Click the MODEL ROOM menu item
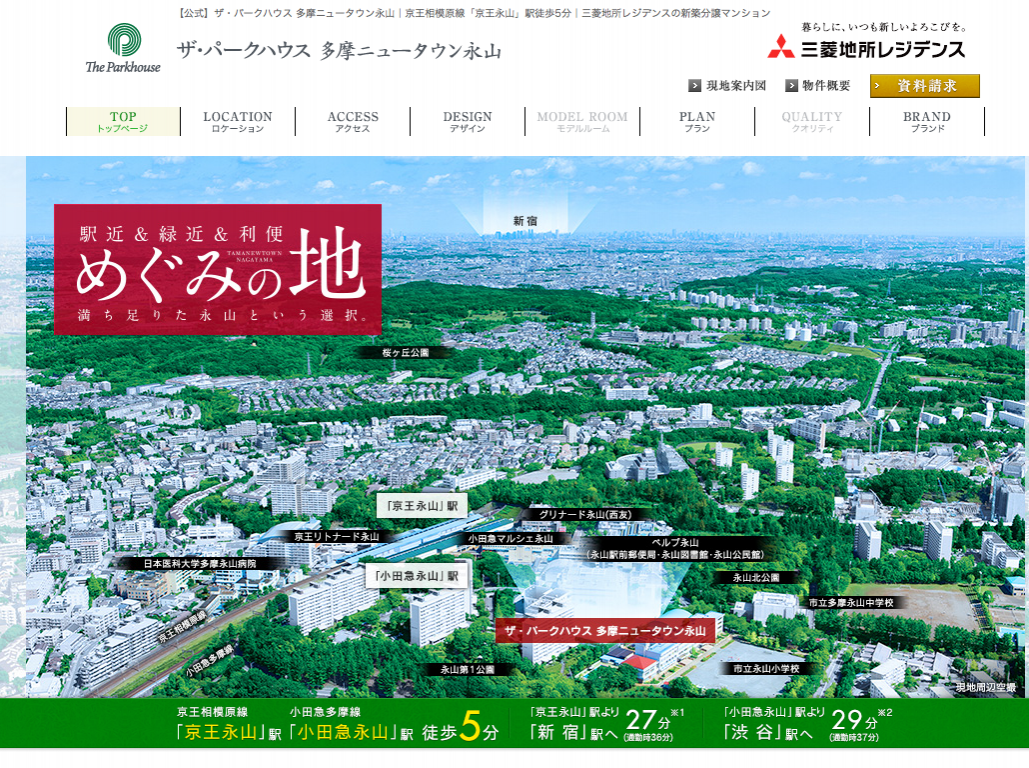The image size is (1029, 768). [x=582, y=121]
